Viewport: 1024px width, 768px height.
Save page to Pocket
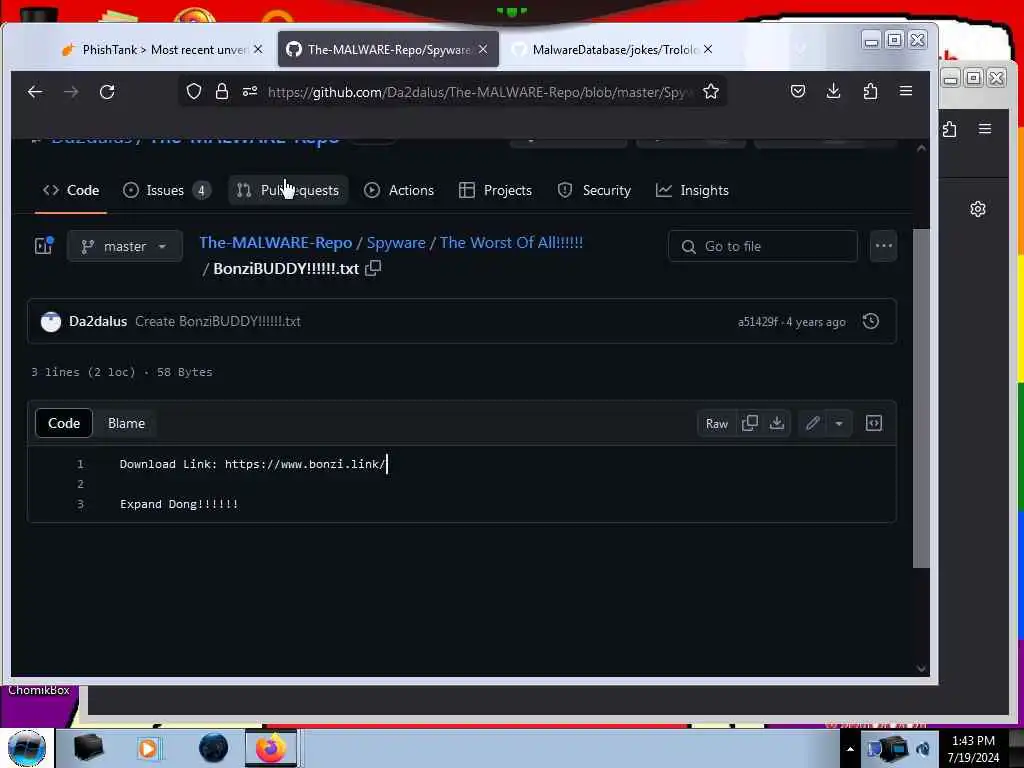797,91
